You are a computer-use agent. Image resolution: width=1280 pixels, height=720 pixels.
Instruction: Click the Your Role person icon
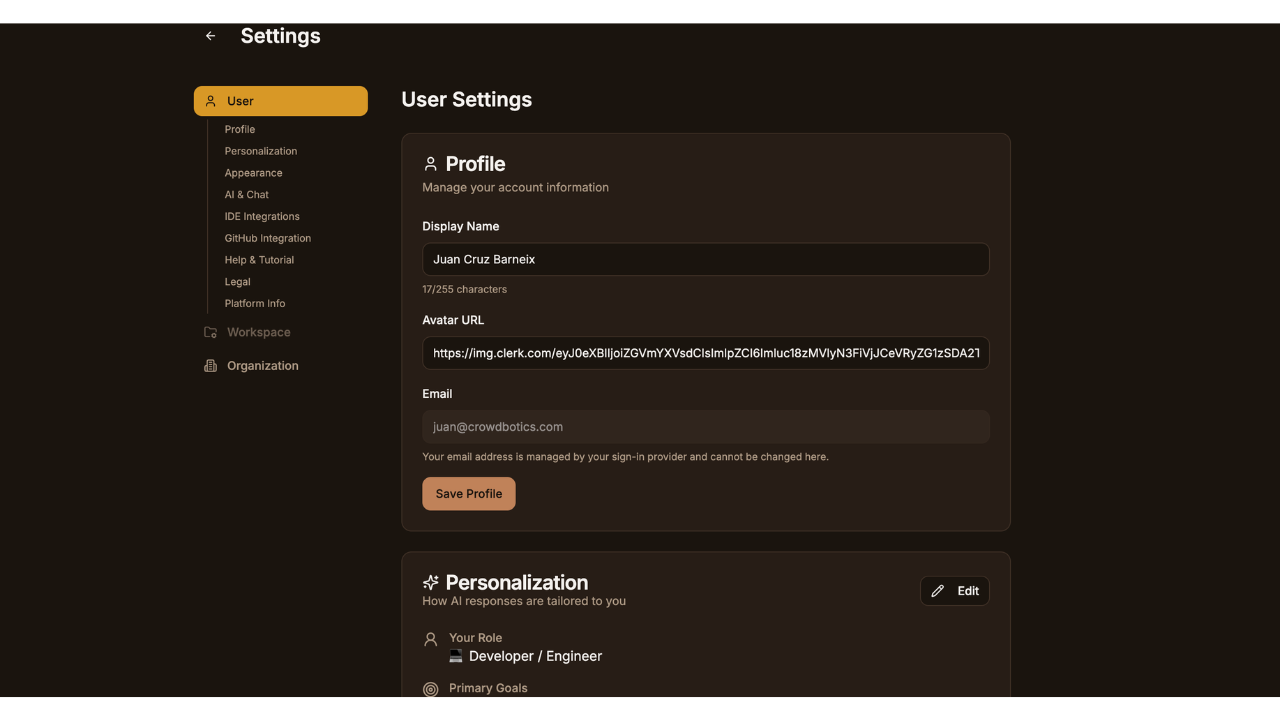[431, 639]
